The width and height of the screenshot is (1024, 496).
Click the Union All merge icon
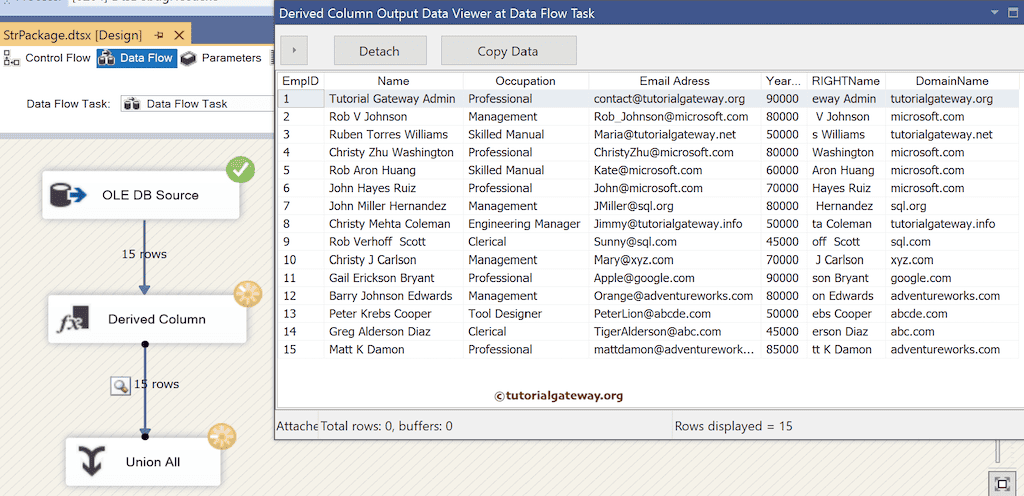[x=93, y=462]
